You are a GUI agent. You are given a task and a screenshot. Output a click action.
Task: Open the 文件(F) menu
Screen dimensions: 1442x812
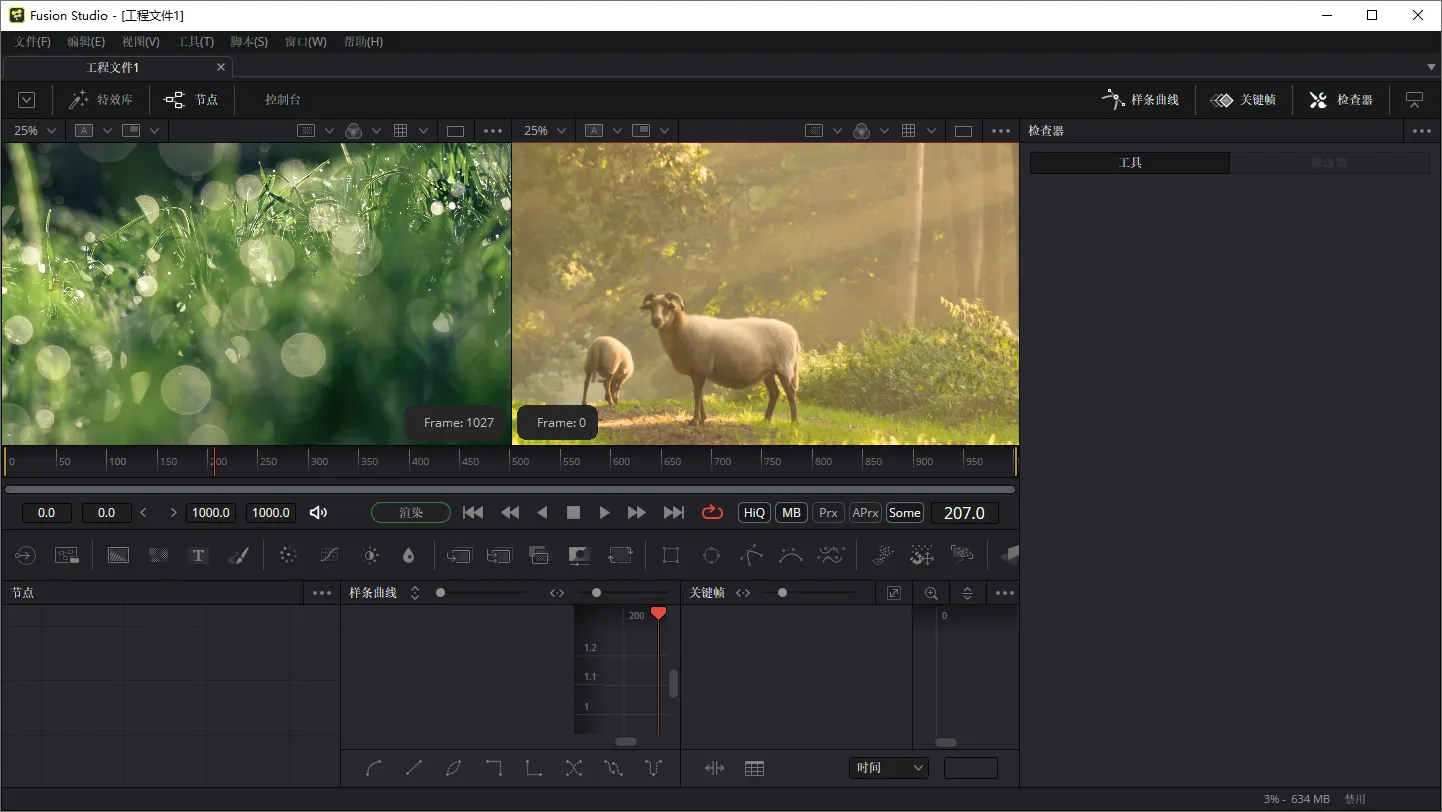32,42
